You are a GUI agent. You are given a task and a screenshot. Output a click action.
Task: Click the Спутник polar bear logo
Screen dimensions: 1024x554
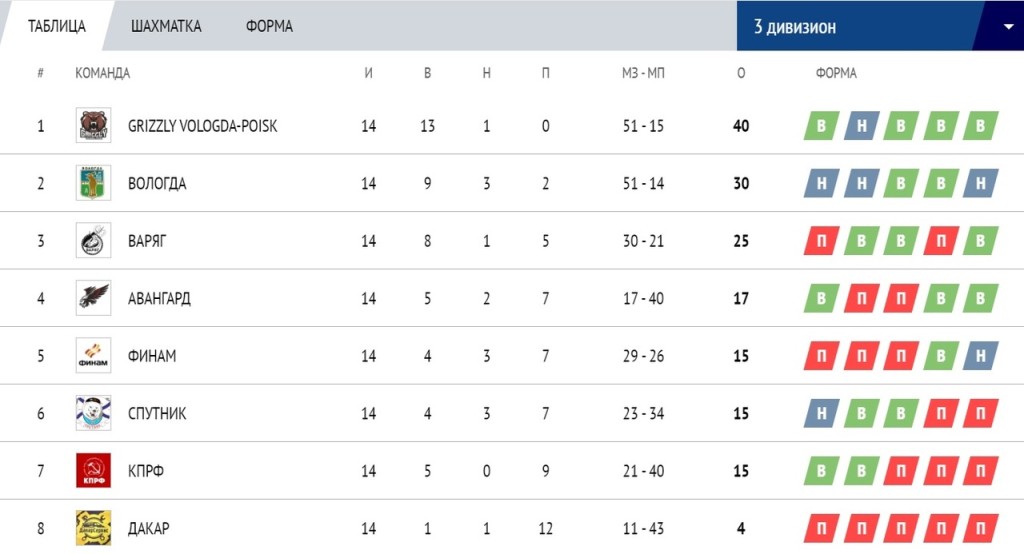[x=93, y=413]
